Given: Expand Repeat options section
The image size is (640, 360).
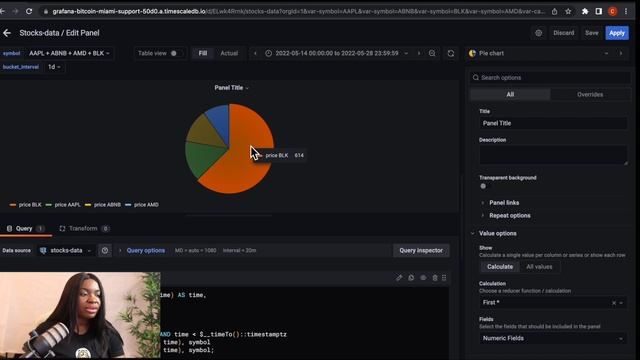Looking at the screenshot, I should pyautogui.click(x=510, y=216).
